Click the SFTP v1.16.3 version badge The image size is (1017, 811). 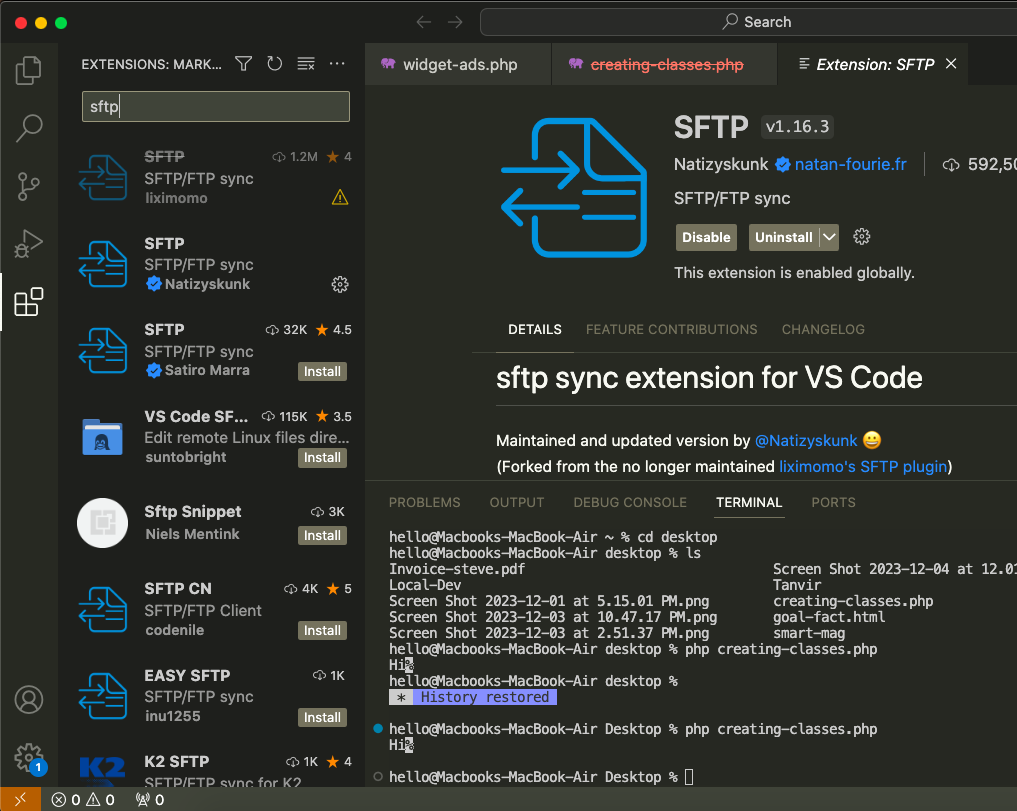pyautogui.click(x=797, y=127)
